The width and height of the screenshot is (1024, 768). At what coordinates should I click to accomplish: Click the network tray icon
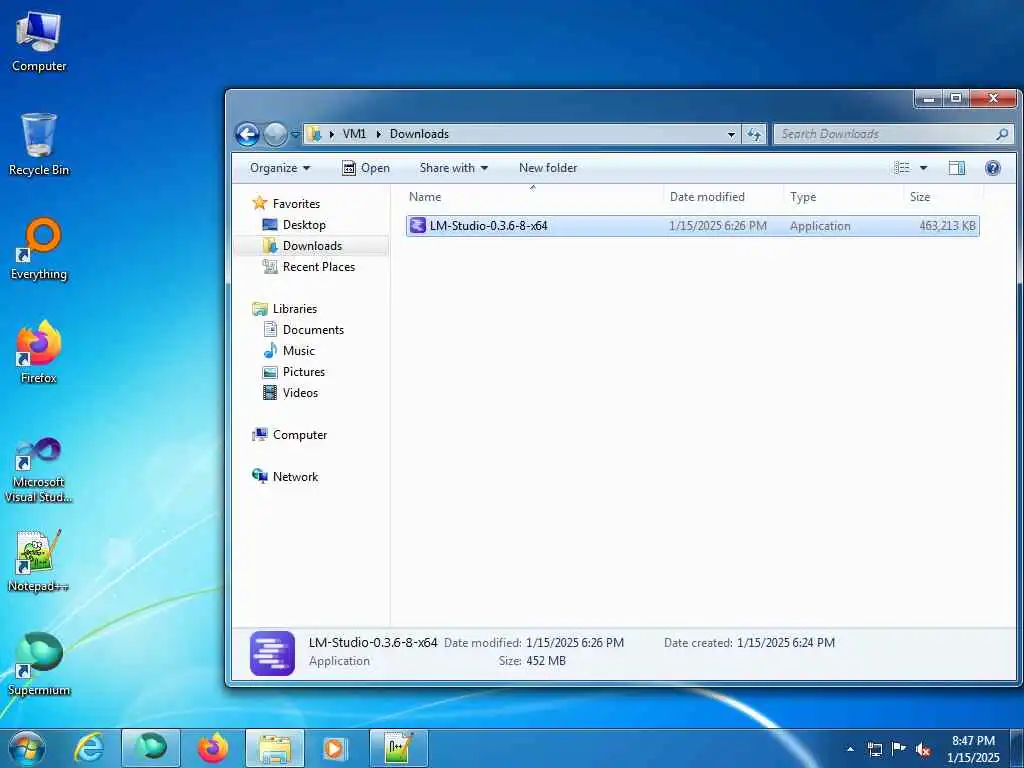tap(874, 749)
